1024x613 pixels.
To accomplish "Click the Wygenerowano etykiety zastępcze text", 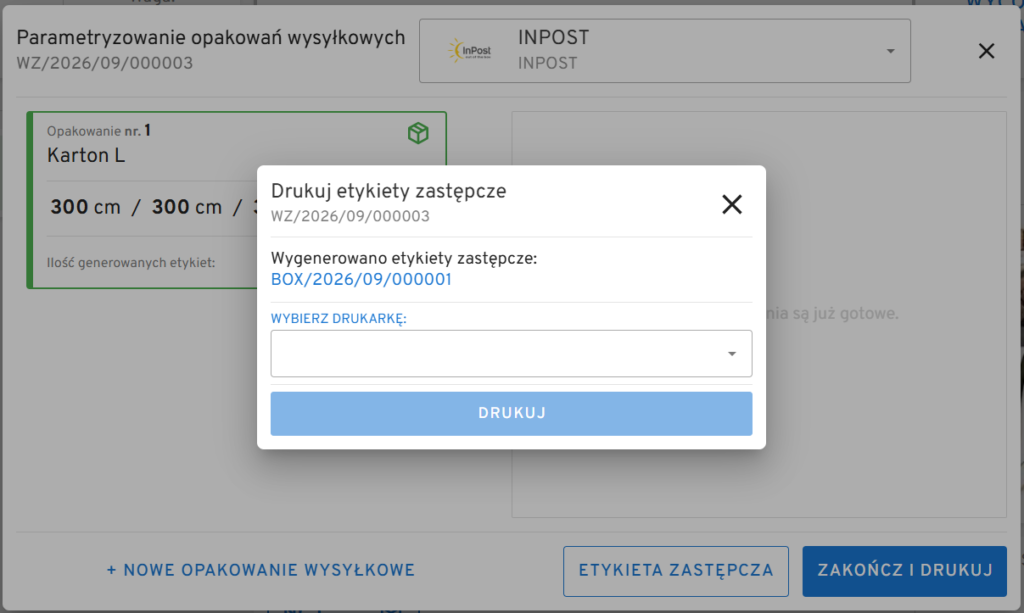I will (x=404, y=259).
